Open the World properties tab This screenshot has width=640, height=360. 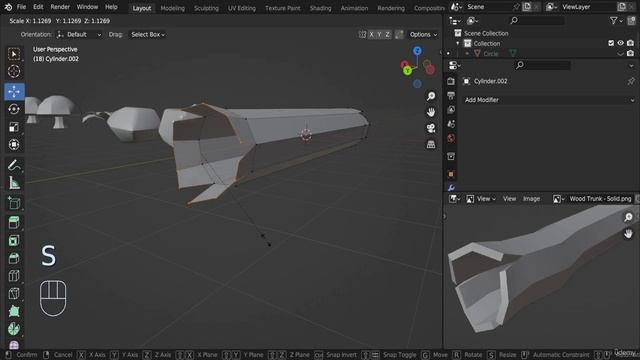[451, 138]
